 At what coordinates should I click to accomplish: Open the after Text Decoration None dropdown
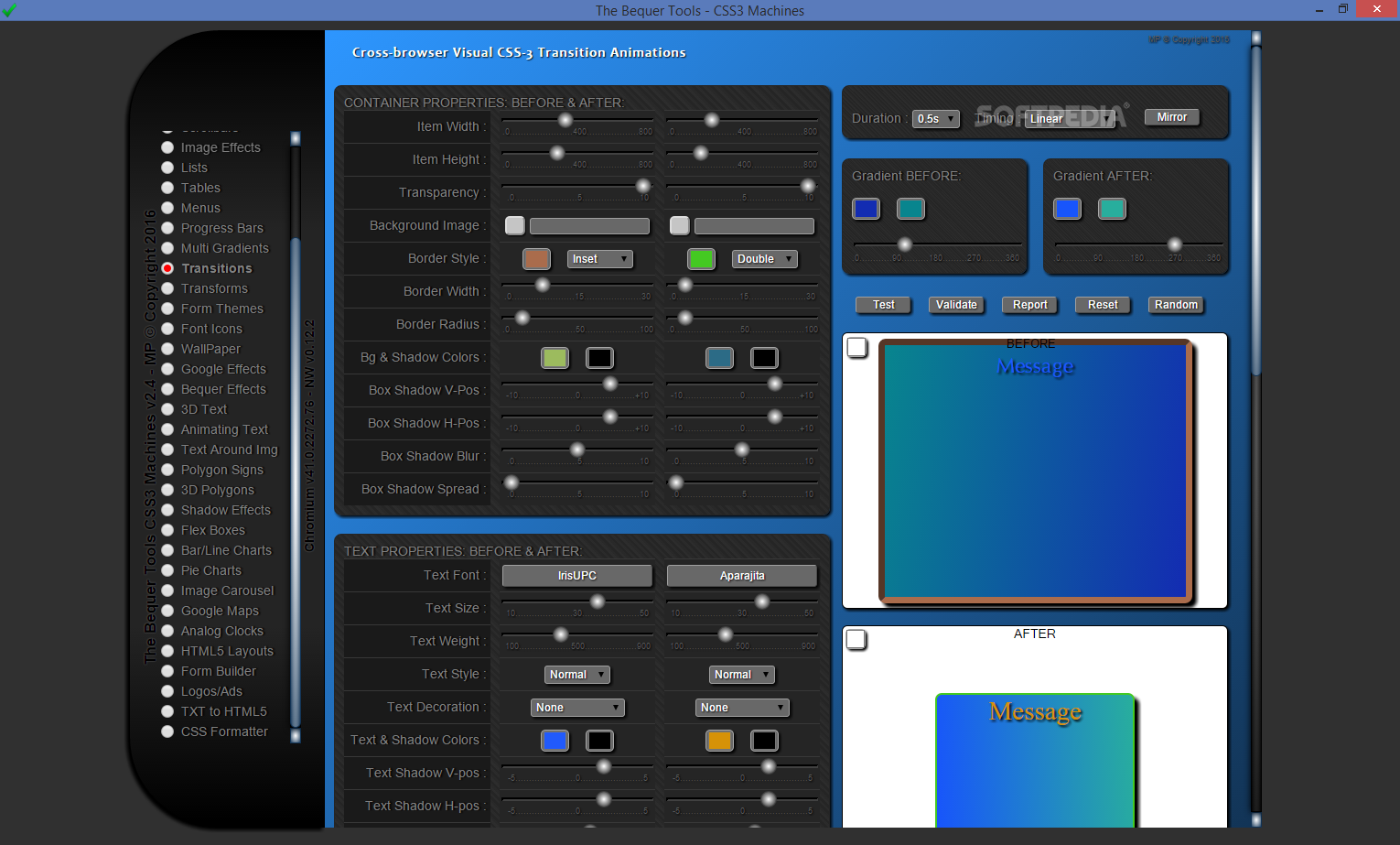click(x=742, y=708)
